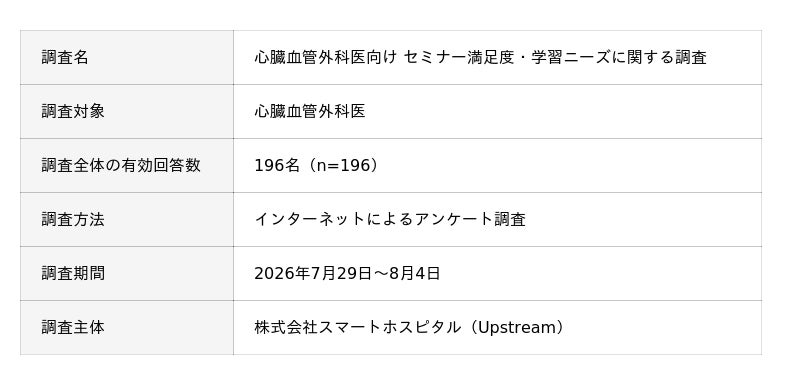Click the 調査方法 label cell
Screen dimensions: 800x385
tap(127, 220)
